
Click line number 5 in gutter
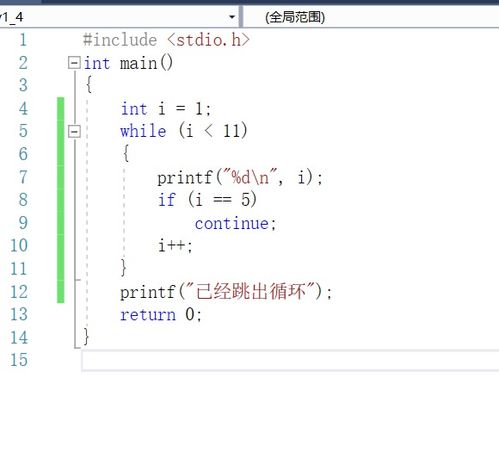tap(23, 131)
